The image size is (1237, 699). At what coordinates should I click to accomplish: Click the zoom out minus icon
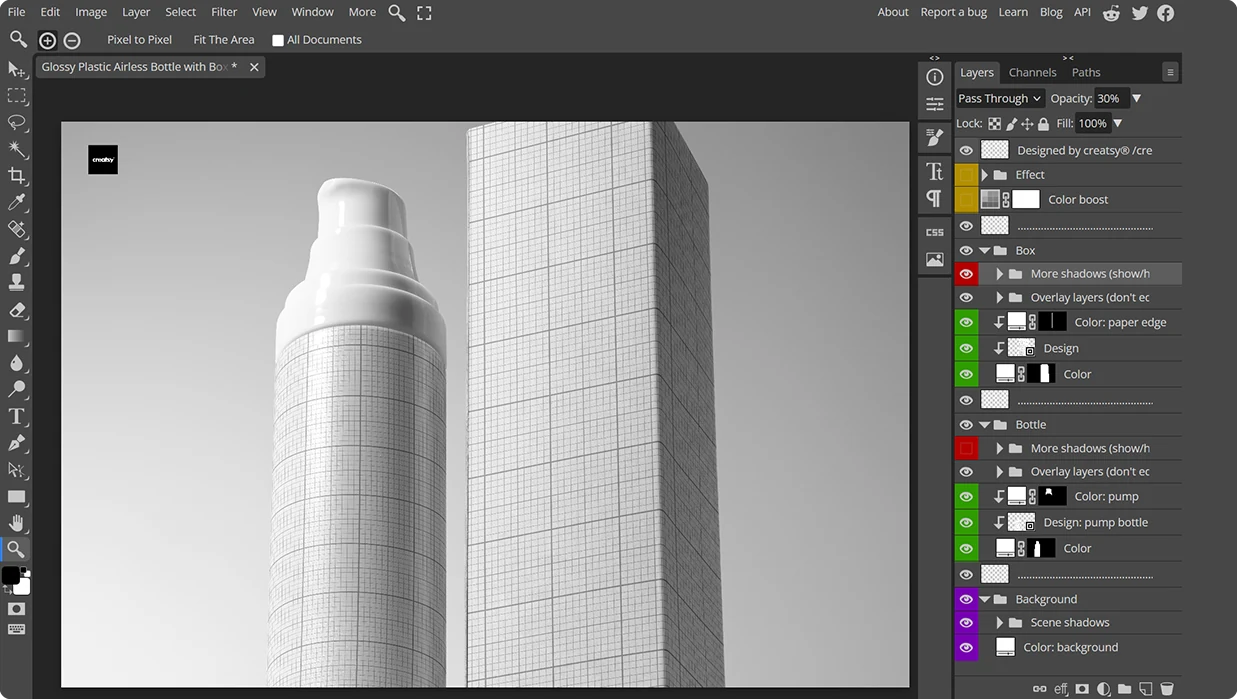(x=72, y=40)
